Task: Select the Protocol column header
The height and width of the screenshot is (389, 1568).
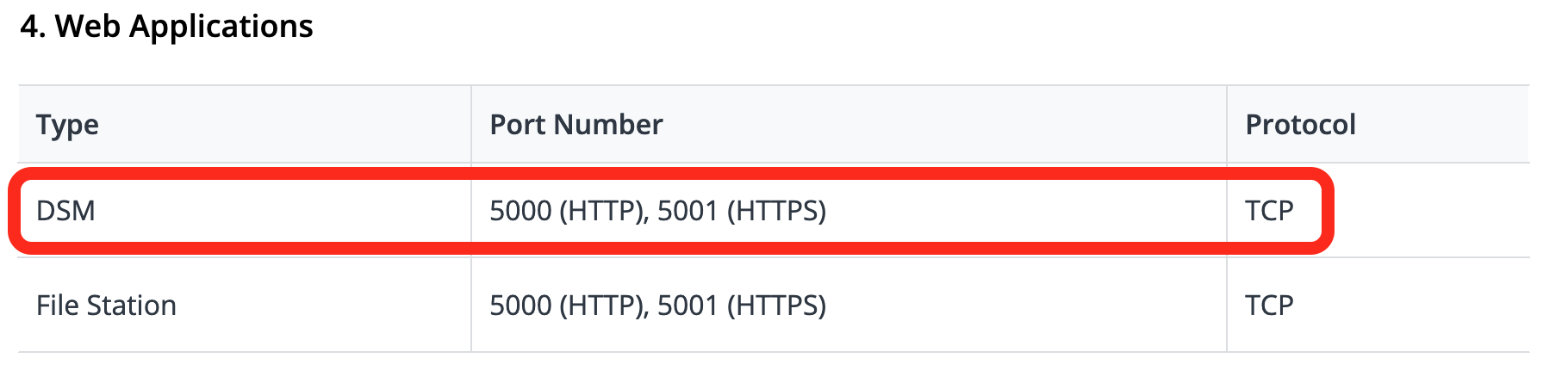Action: click(1301, 125)
